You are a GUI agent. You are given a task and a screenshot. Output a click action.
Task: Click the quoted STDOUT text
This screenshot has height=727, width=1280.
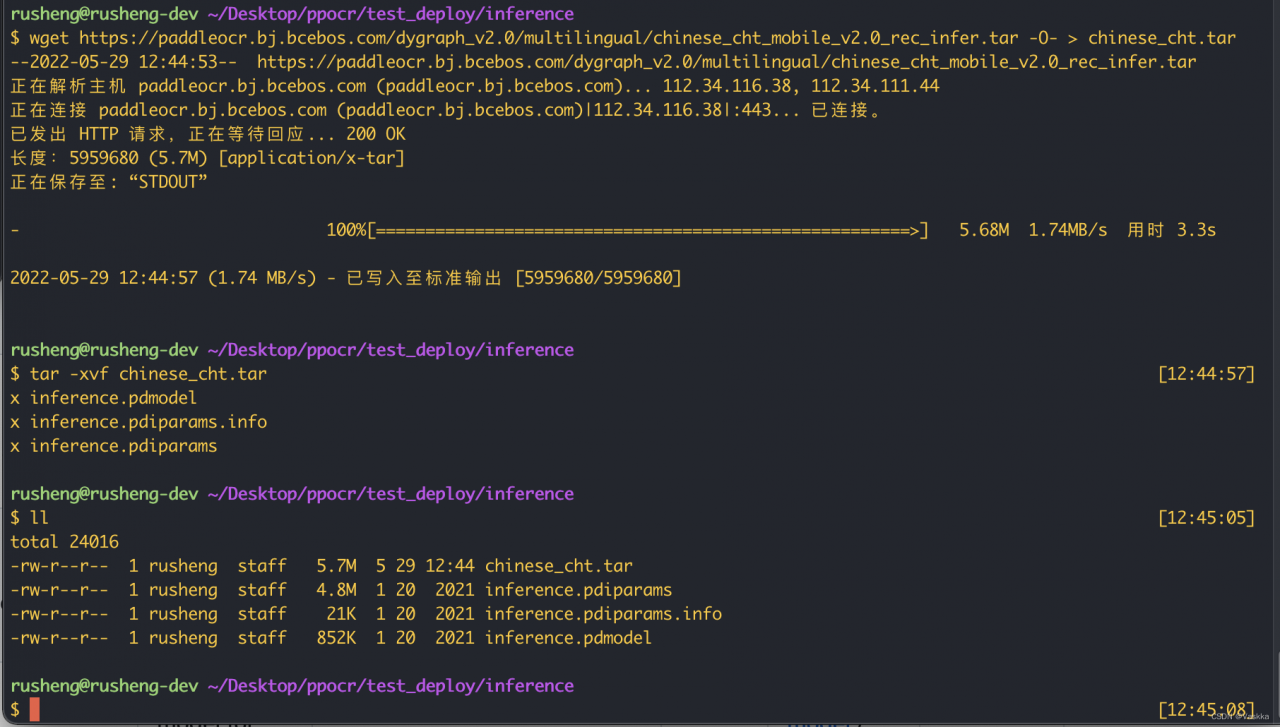[167, 182]
